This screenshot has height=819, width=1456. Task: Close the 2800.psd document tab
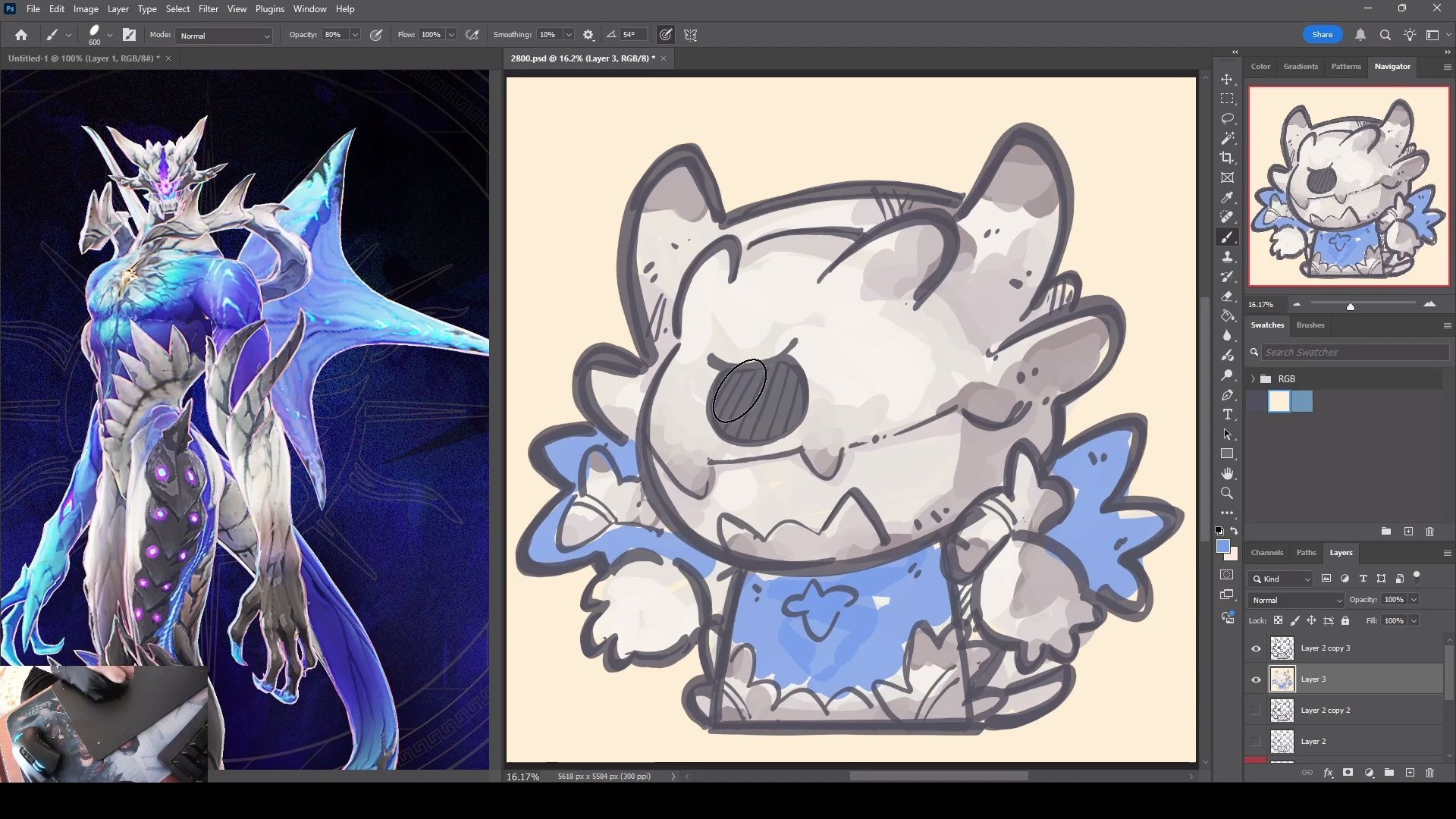coord(664,58)
